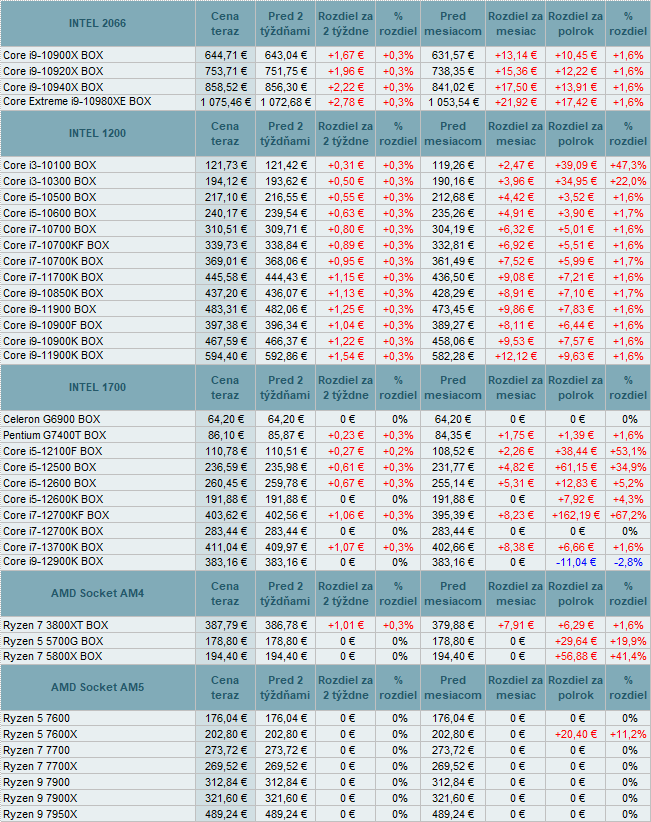This screenshot has width=651, height=822.
Task: Select the INTEL 1200 section header
Action: [98, 134]
